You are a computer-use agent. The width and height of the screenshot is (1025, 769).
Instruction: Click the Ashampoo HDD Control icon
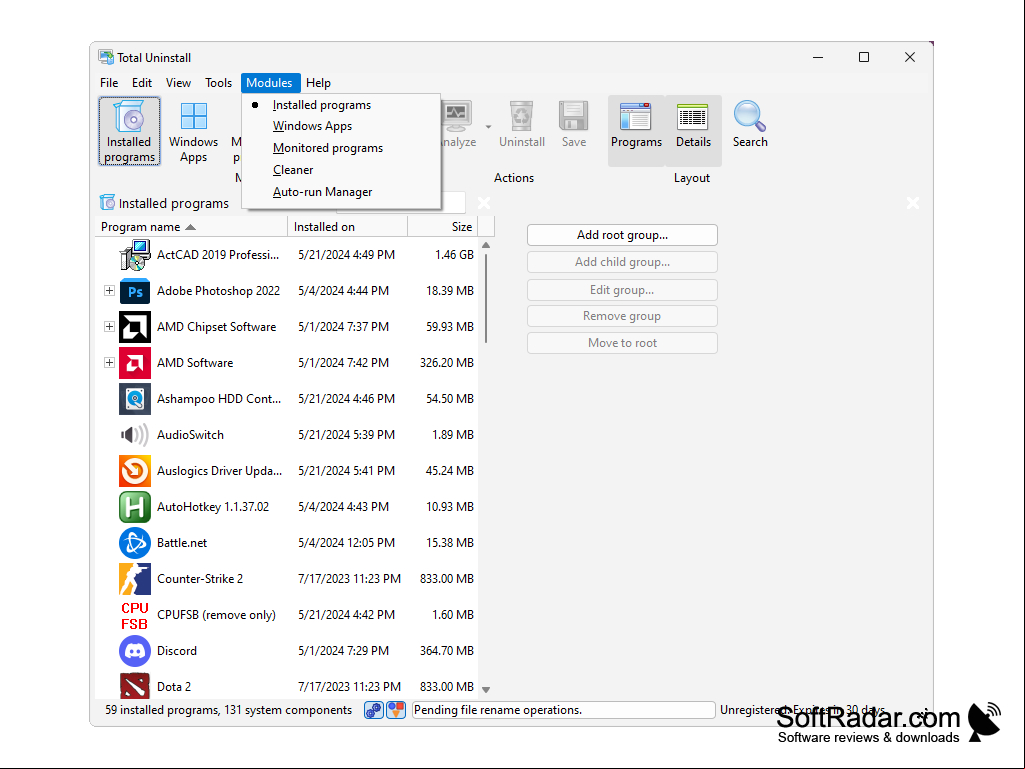(x=135, y=399)
